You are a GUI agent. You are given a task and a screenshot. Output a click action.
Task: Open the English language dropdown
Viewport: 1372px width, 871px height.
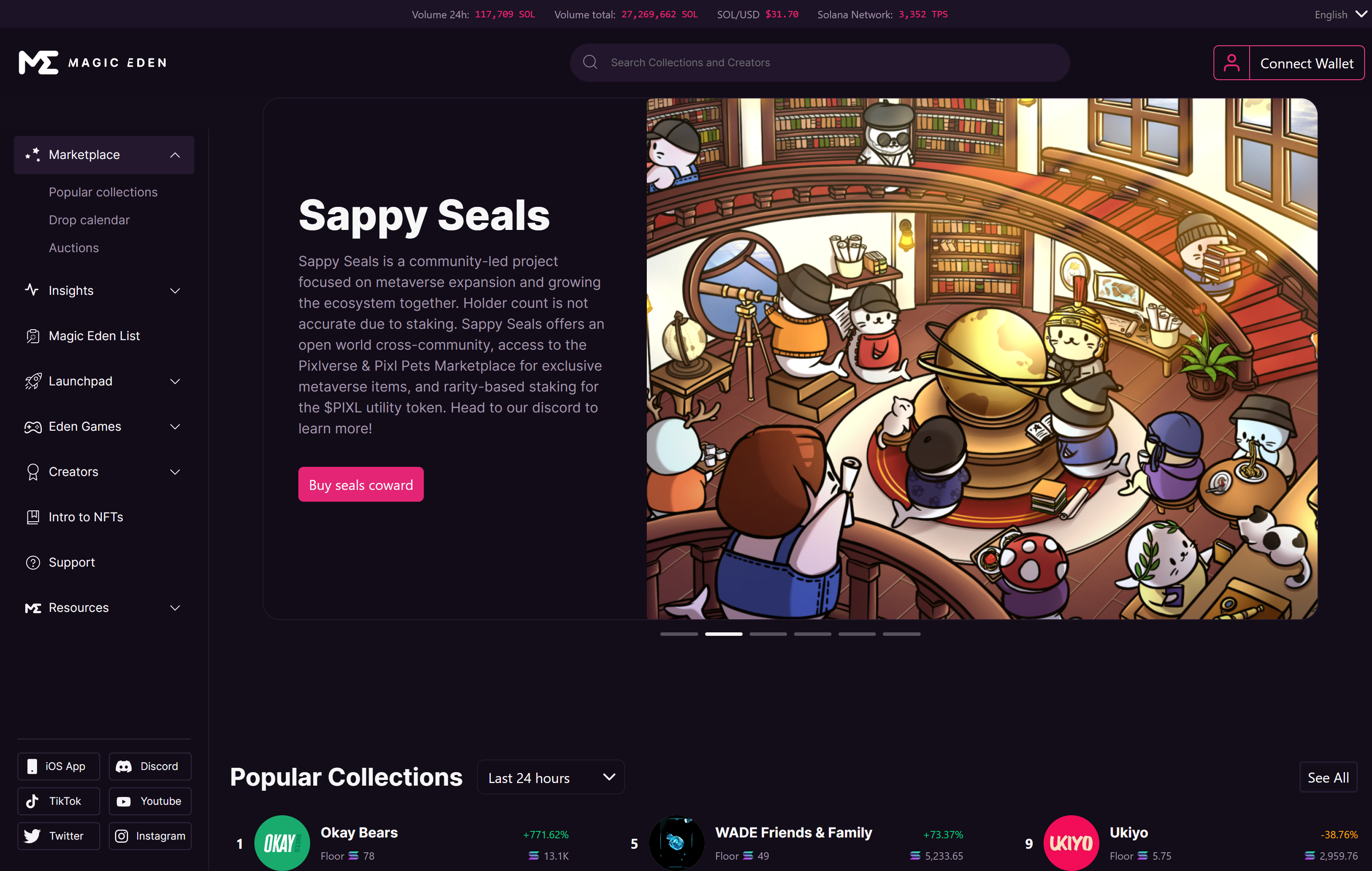pos(1339,14)
